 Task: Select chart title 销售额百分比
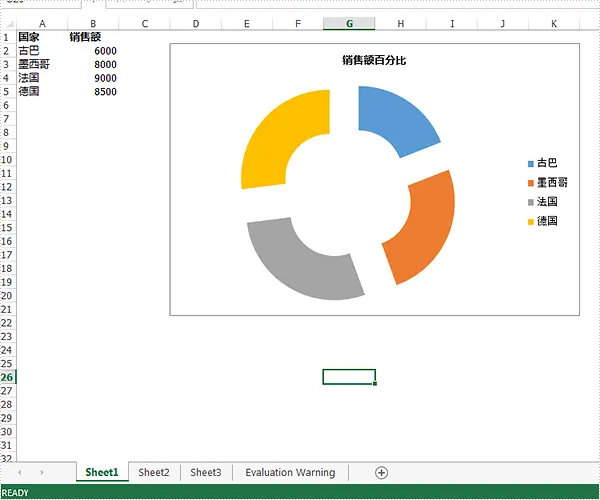tap(374, 60)
